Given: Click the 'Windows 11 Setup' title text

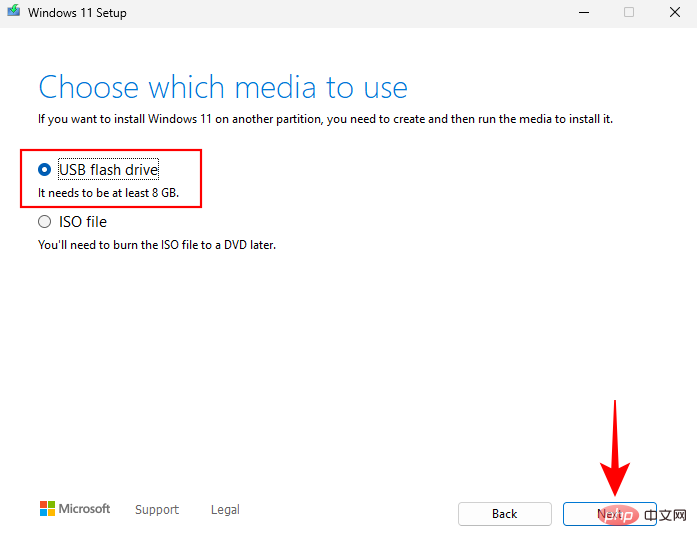Looking at the screenshot, I should pyautogui.click(x=77, y=13).
